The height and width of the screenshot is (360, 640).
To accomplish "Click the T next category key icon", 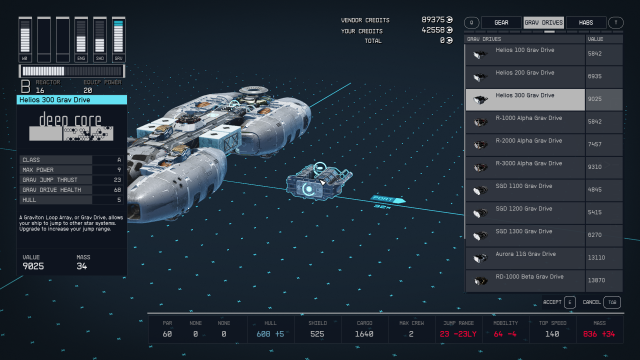I will [x=616, y=22].
